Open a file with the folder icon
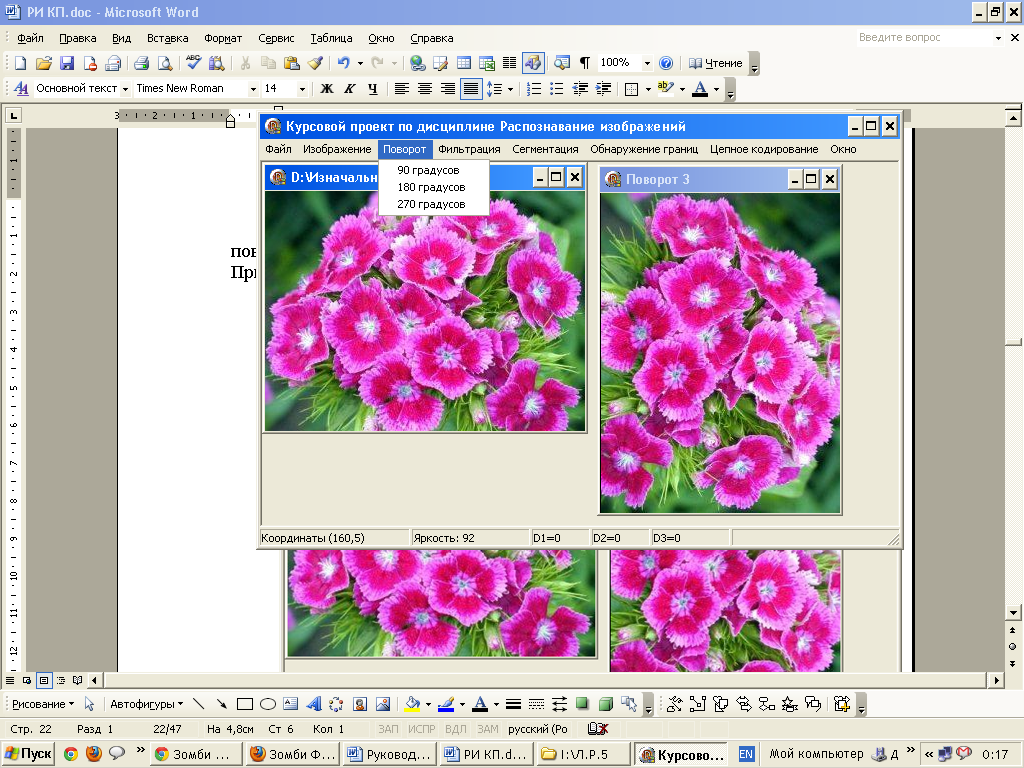This screenshot has width=1024, height=768. click(43, 63)
